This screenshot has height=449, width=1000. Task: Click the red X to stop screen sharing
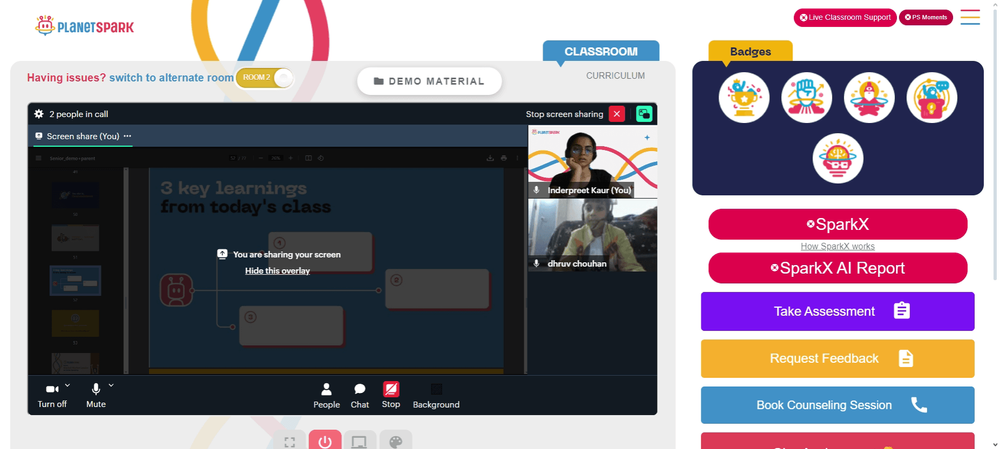click(617, 114)
